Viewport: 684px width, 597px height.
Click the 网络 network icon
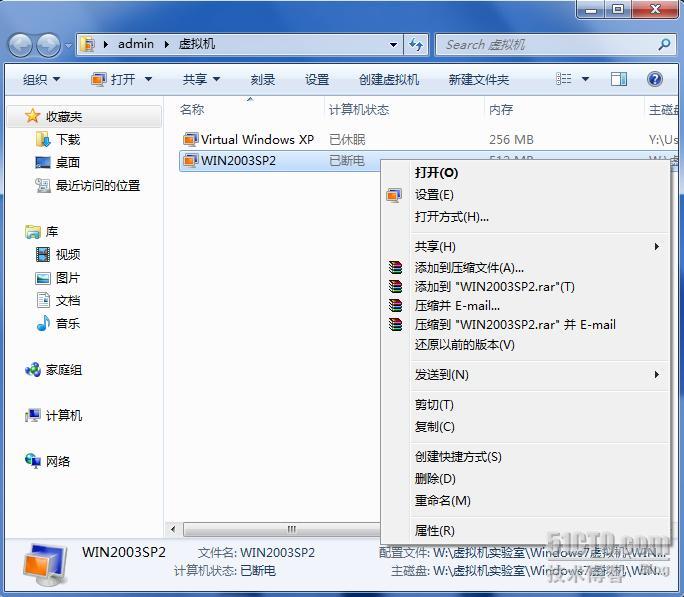(x=33, y=461)
